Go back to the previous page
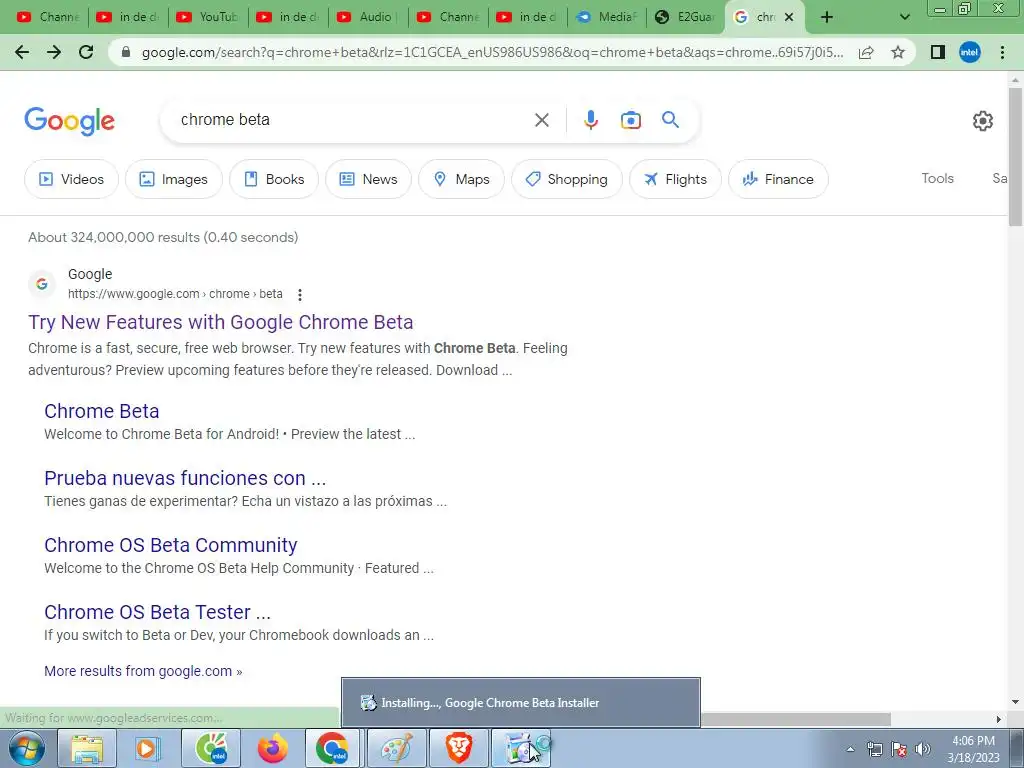Image resolution: width=1024 pixels, height=768 pixels. pos(22,52)
